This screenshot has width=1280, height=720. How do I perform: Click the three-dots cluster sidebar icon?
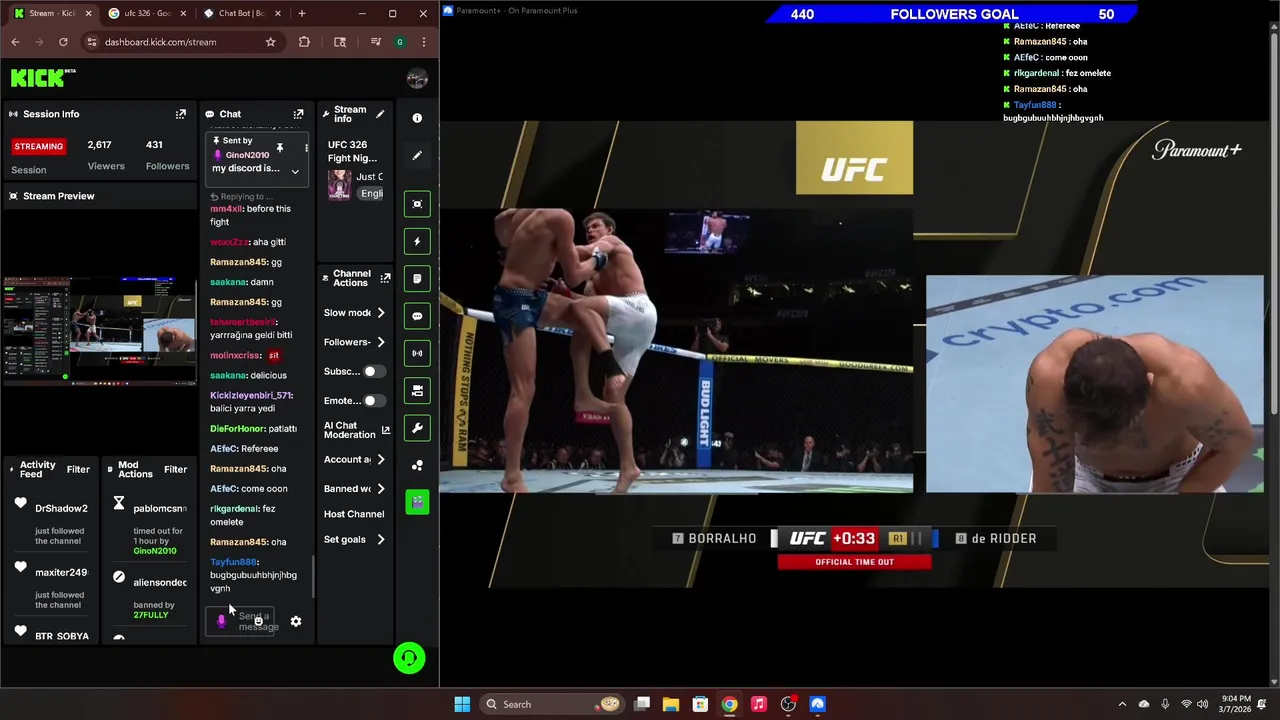[x=417, y=465]
